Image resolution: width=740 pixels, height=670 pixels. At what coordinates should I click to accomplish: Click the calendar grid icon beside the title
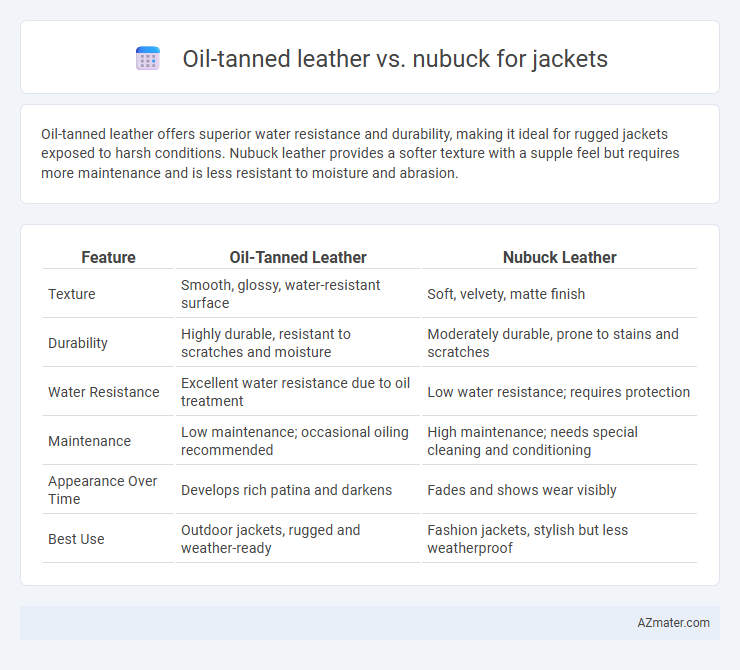tap(148, 59)
